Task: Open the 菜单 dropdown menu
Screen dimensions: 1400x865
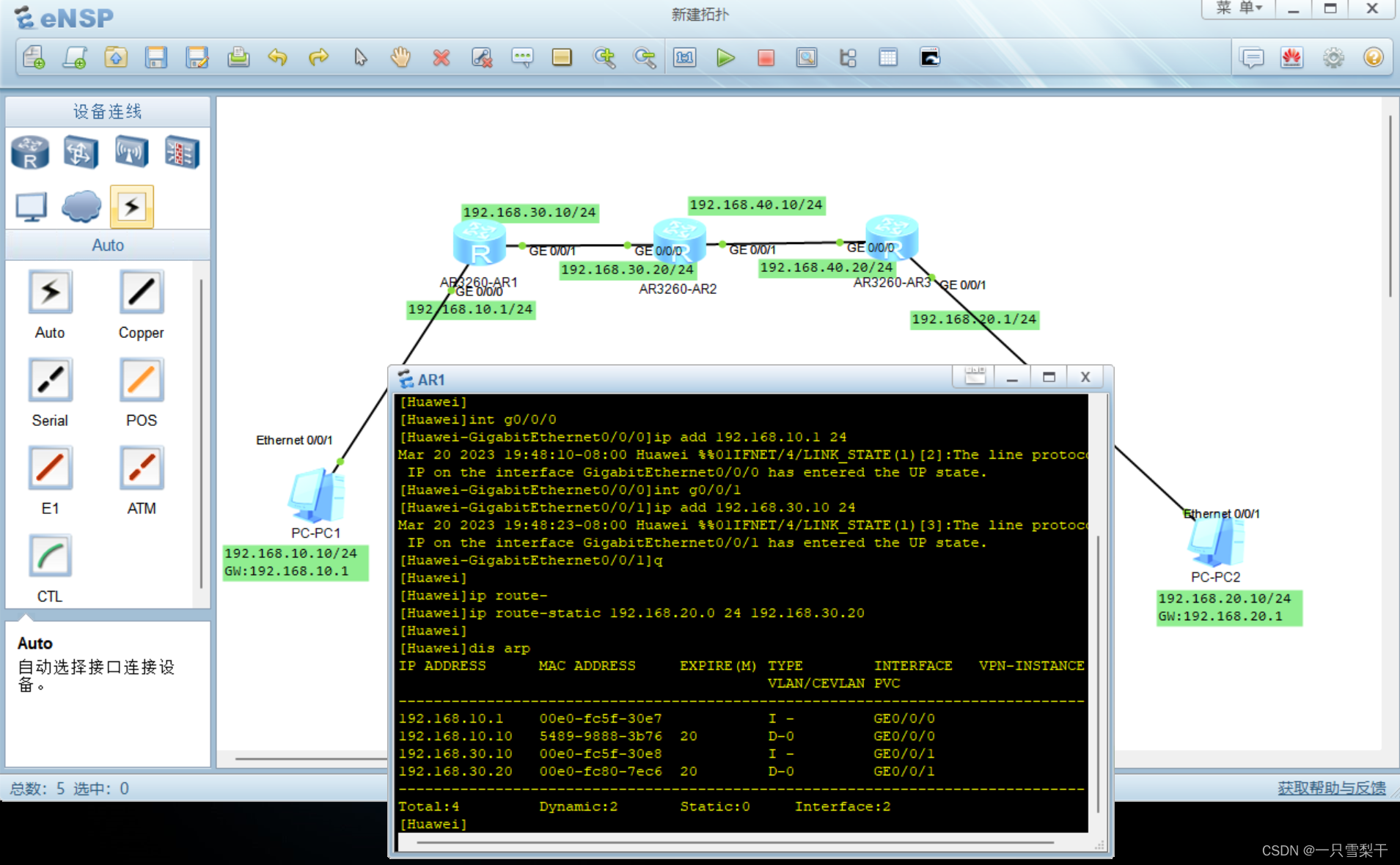Action: (1239, 9)
